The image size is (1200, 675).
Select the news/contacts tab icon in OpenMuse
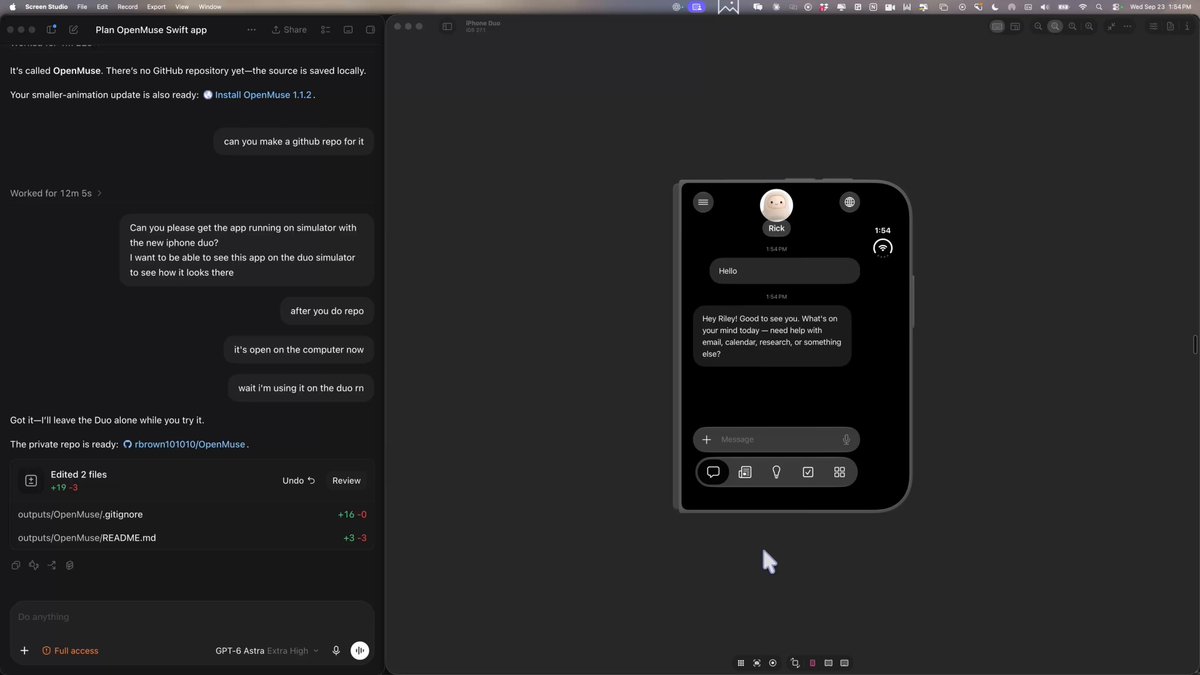pos(745,472)
